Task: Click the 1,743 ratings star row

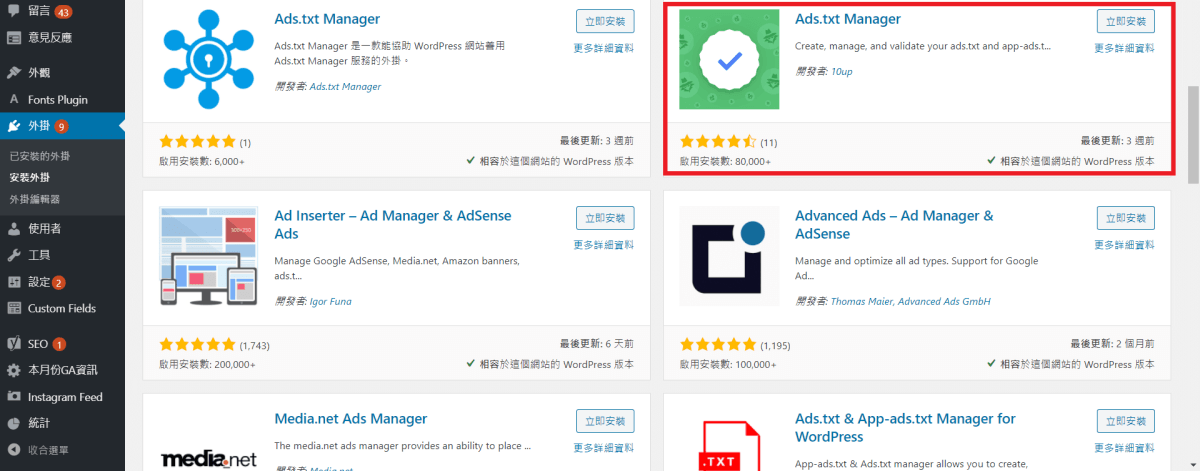Action: 198,345
